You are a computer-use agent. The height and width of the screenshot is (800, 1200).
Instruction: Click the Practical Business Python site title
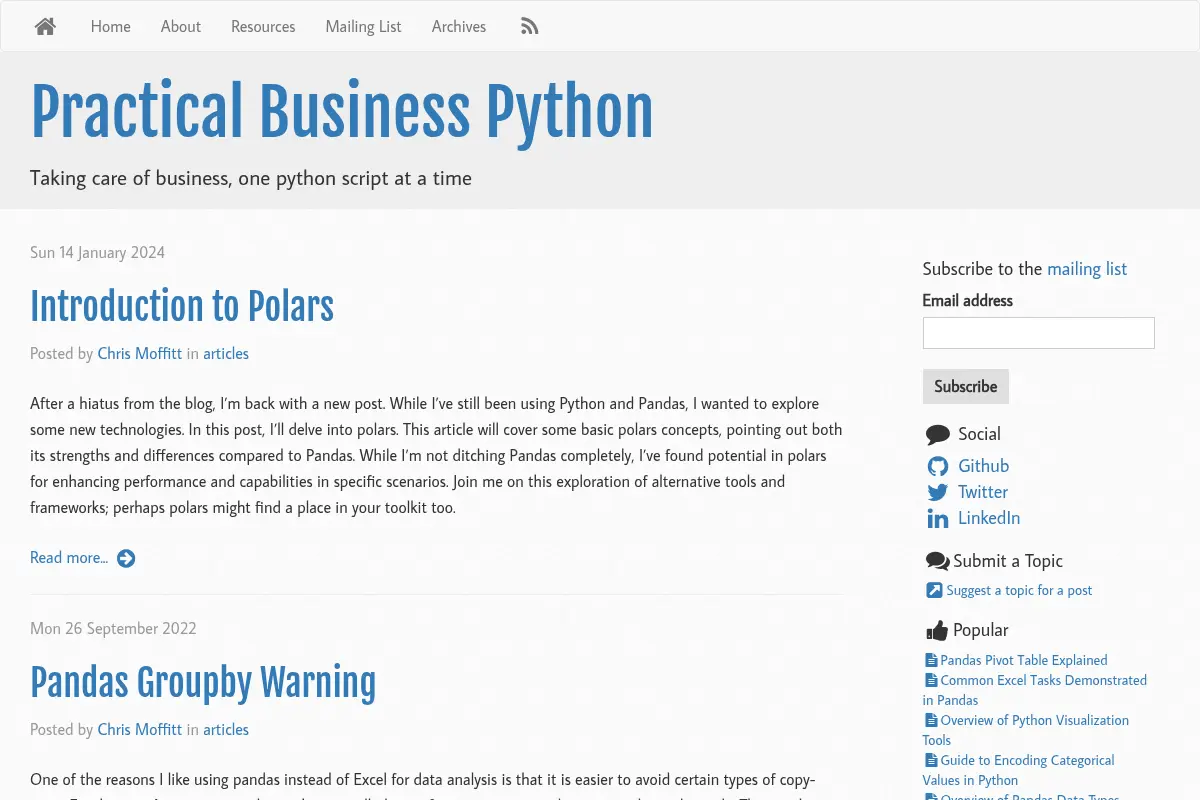[342, 112]
